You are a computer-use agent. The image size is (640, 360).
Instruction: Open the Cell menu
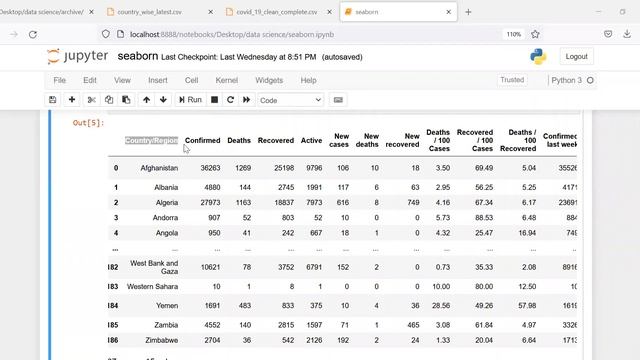(191, 80)
